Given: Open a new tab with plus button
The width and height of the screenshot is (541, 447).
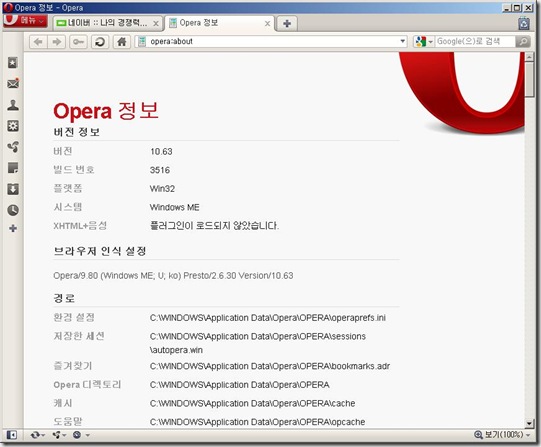Looking at the screenshot, I should (x=287, y=23).
